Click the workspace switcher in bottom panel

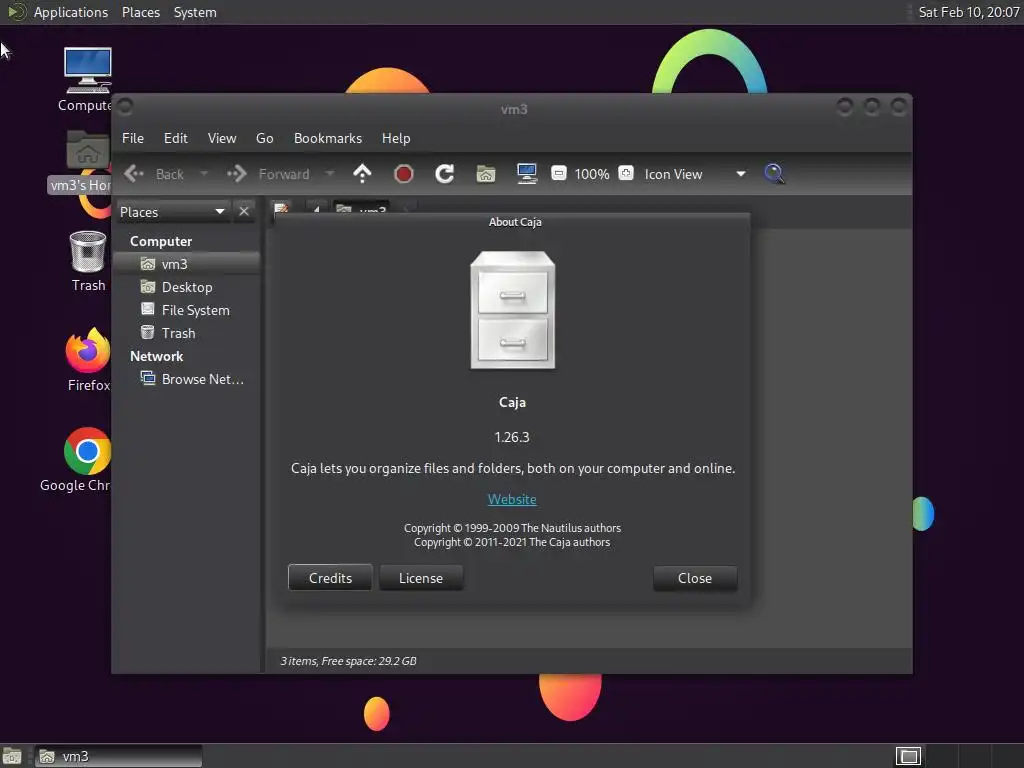[x=908, y=756]
